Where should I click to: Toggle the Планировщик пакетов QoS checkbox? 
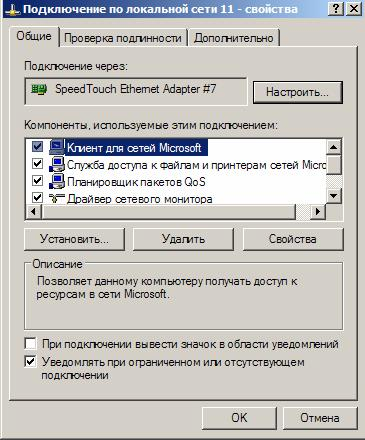(37, 181)
